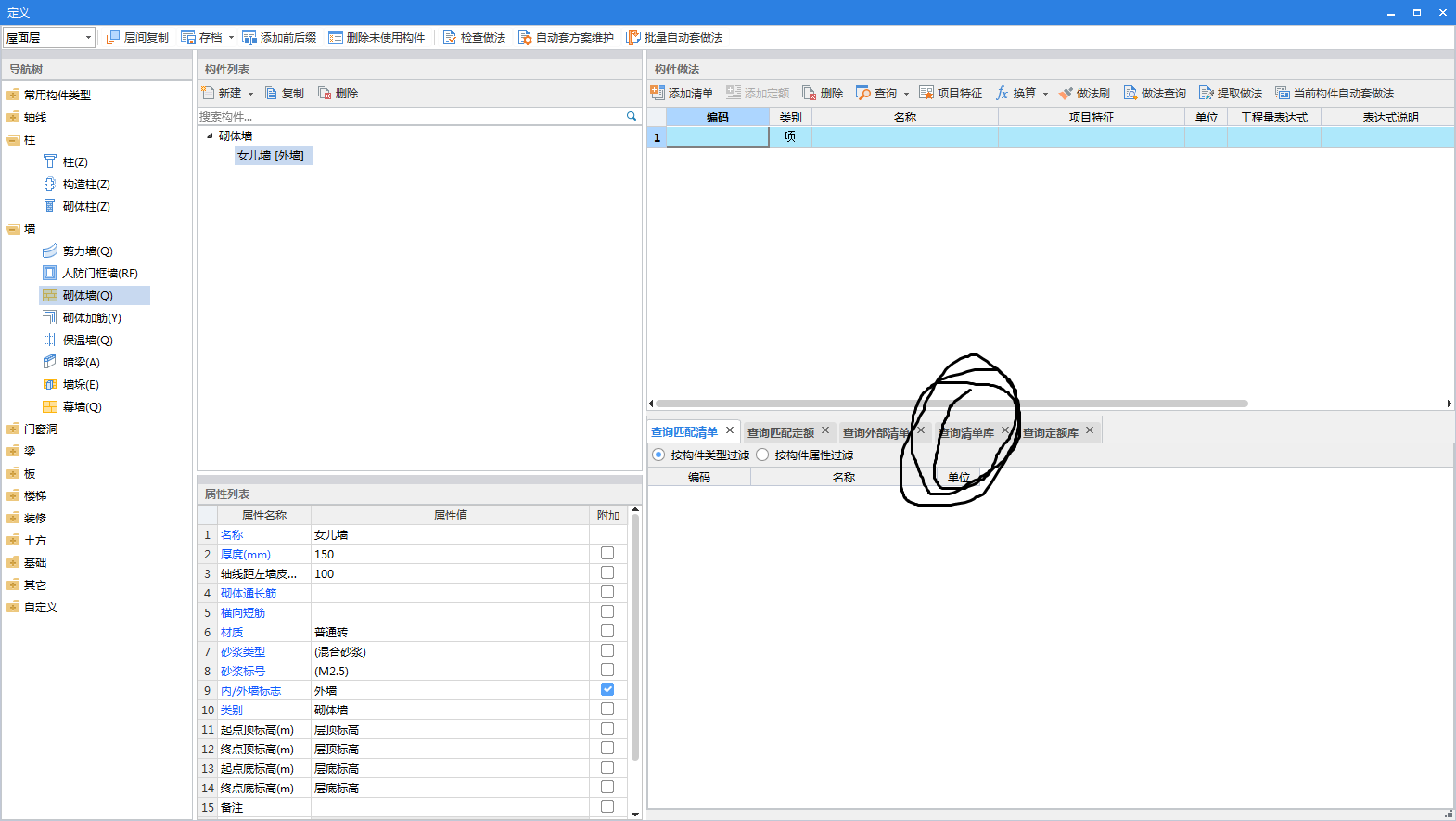Select 按构件属性过滤 radio button
The height and width of the screenshot is (821, 1456).
[762, 455]
